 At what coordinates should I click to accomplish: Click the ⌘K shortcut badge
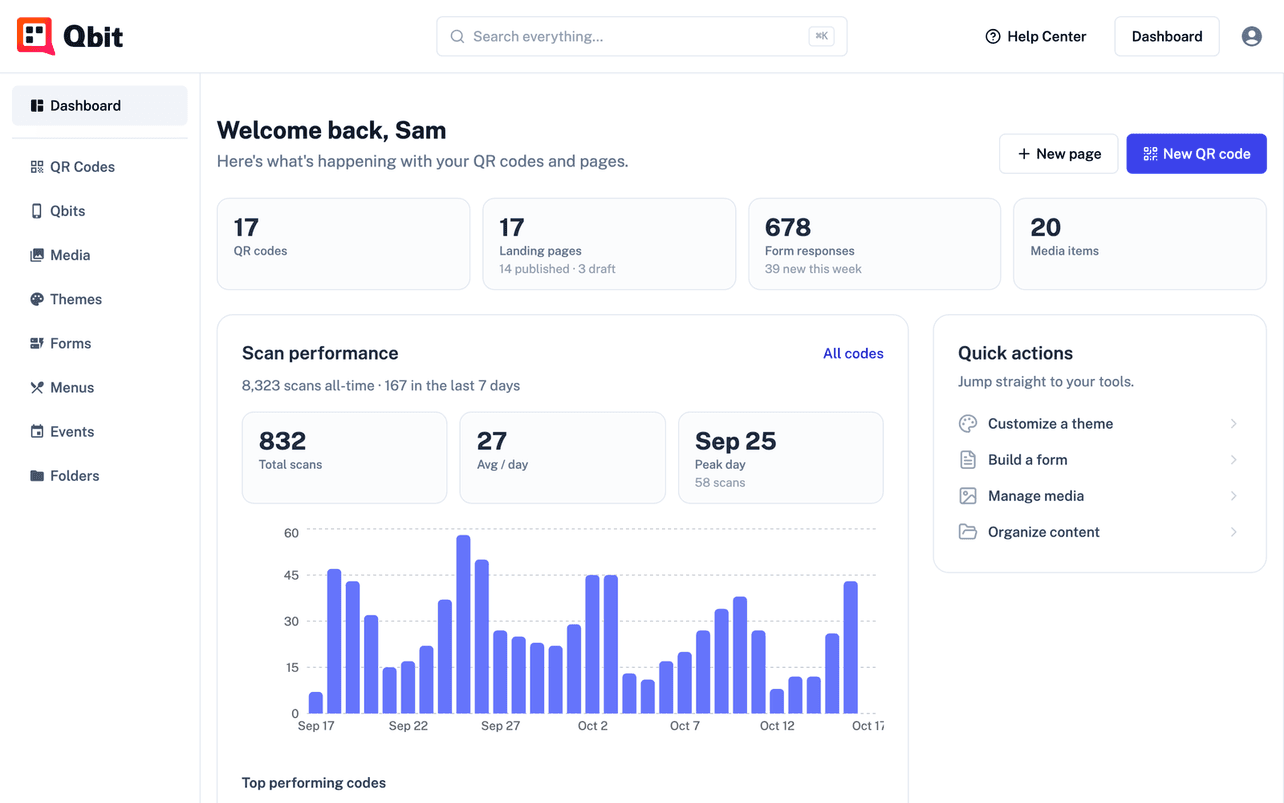click(822, 37)
